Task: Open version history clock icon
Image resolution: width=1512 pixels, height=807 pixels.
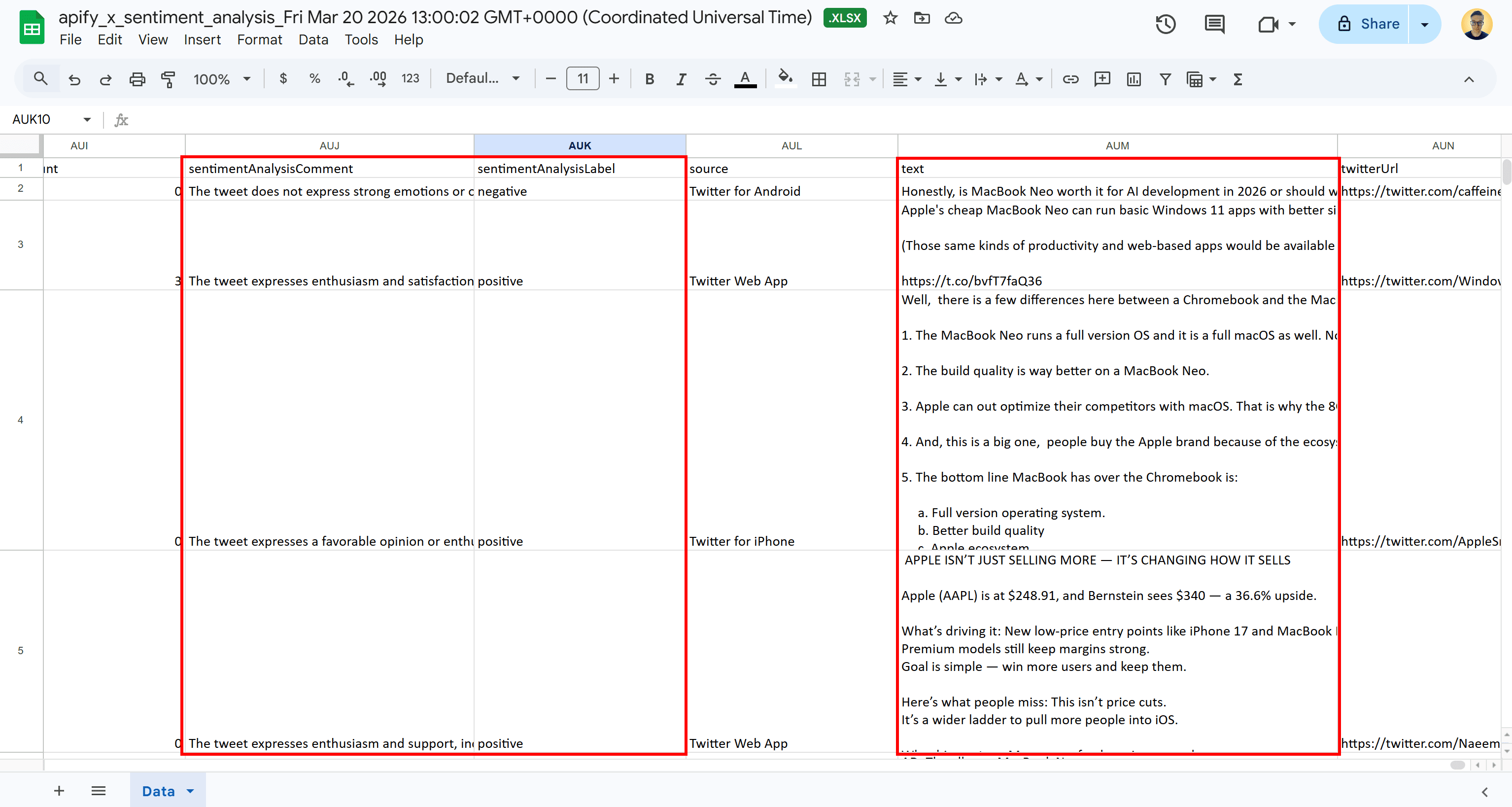Action: 1165,24
